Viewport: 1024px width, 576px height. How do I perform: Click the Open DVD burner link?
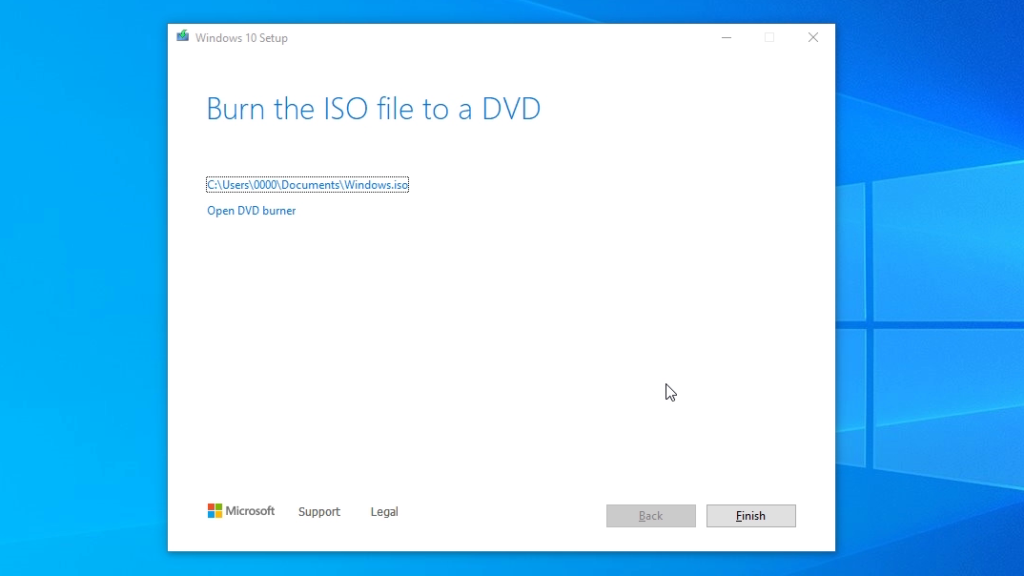point(251,211)
